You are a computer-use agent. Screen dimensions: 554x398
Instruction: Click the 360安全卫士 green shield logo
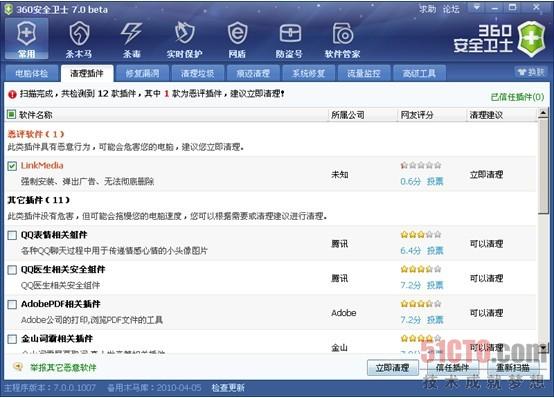tap(532, 39)
